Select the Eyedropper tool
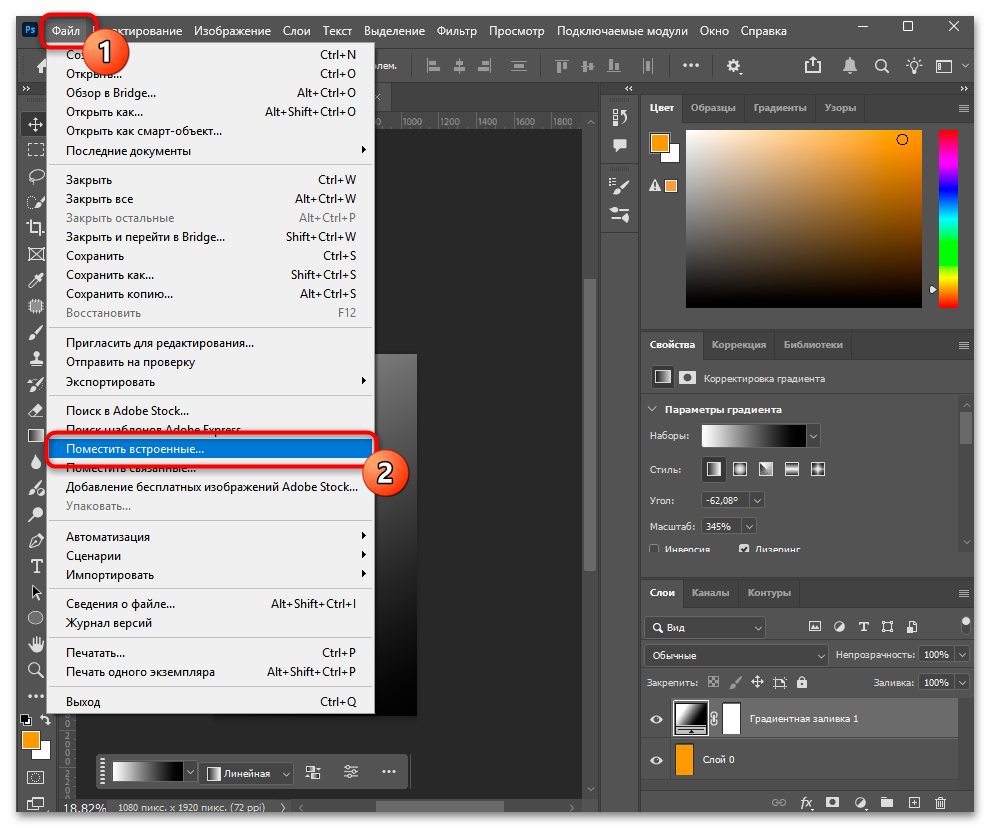Screen dimensions: 990x828 [35, 280]
